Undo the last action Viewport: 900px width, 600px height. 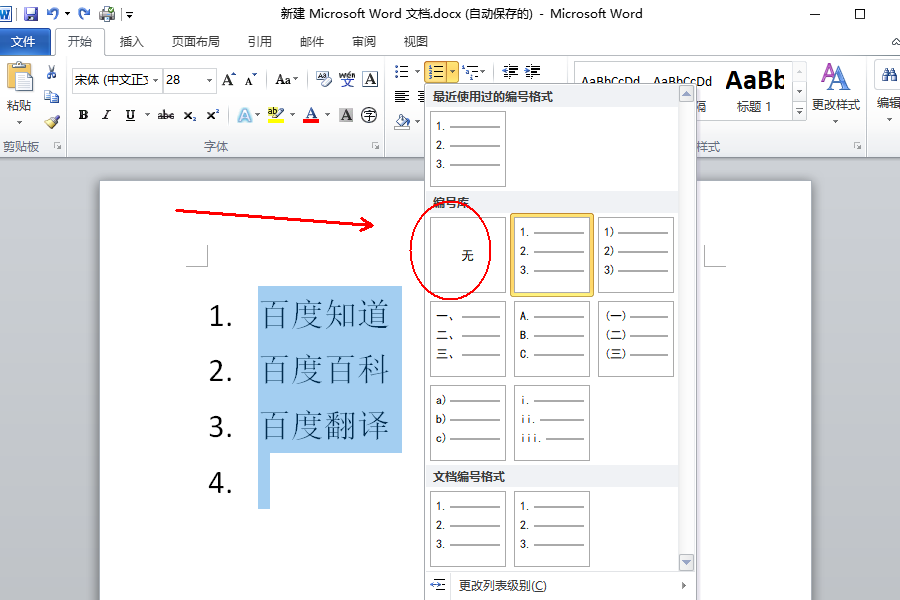[x=53, y=13]
